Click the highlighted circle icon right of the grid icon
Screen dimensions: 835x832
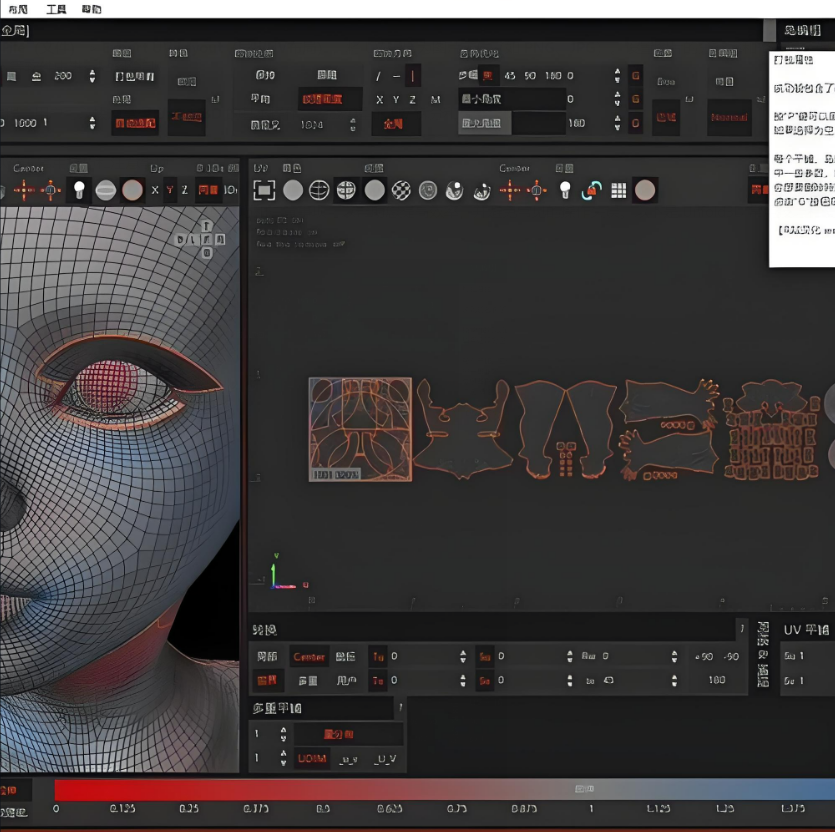point(645,190)
